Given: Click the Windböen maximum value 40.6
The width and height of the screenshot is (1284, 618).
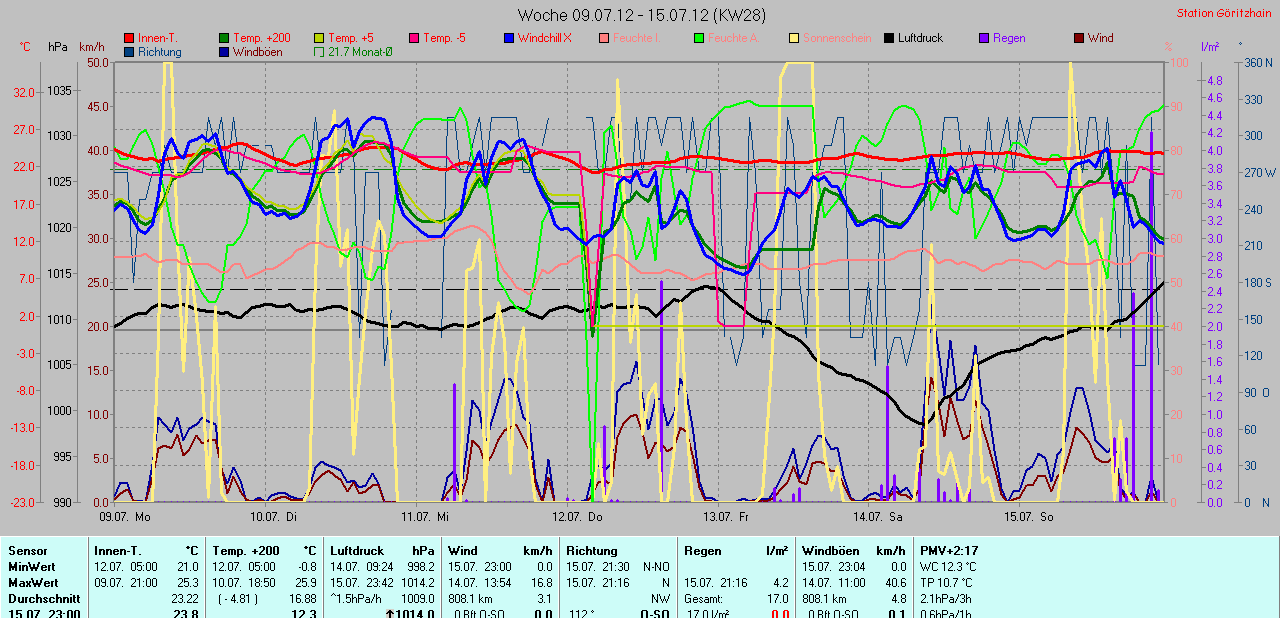Looking at the screenshot, I should [894, 583].
